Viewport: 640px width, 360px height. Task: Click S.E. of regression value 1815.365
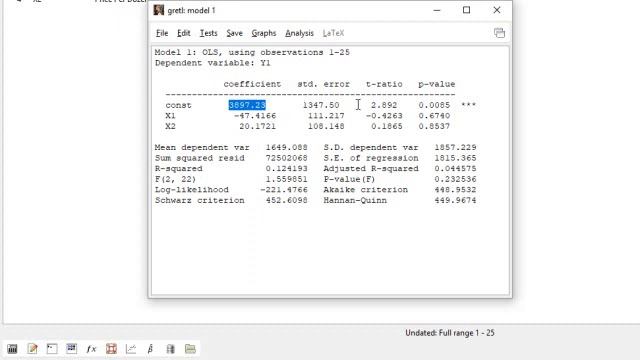click(x=455, y=158)
